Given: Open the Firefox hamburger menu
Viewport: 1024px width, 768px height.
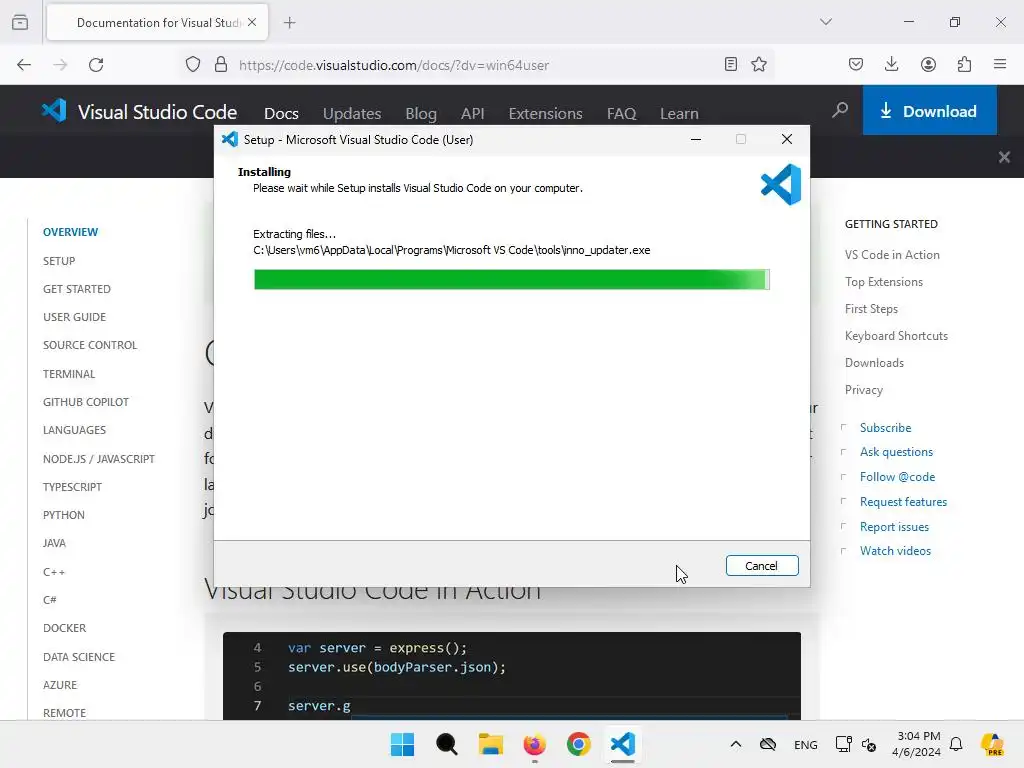Looking at the screenshot, I should [x=1000, y=64].
